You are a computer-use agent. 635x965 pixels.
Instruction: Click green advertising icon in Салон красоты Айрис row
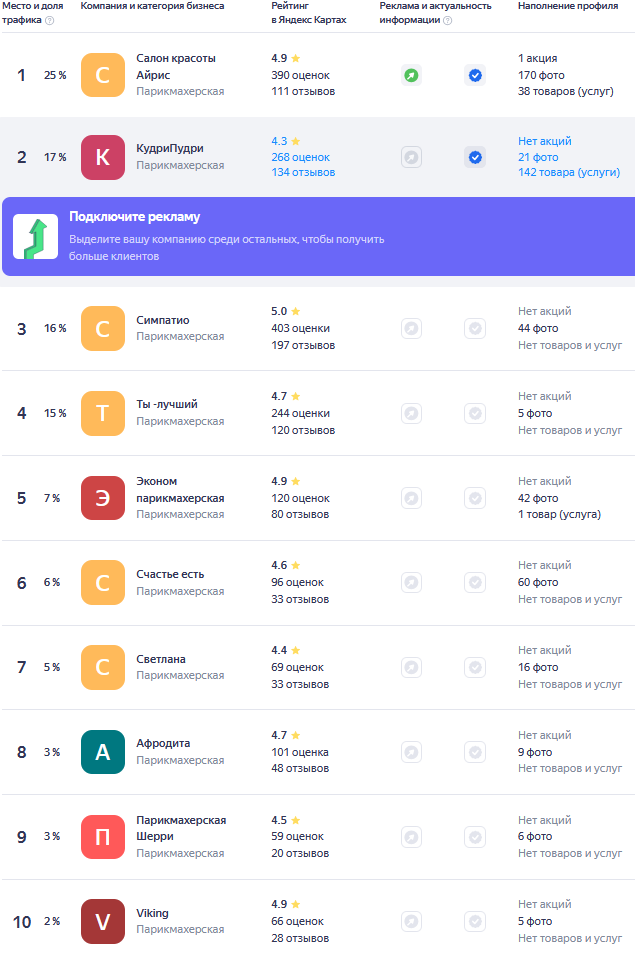(411, 75)
